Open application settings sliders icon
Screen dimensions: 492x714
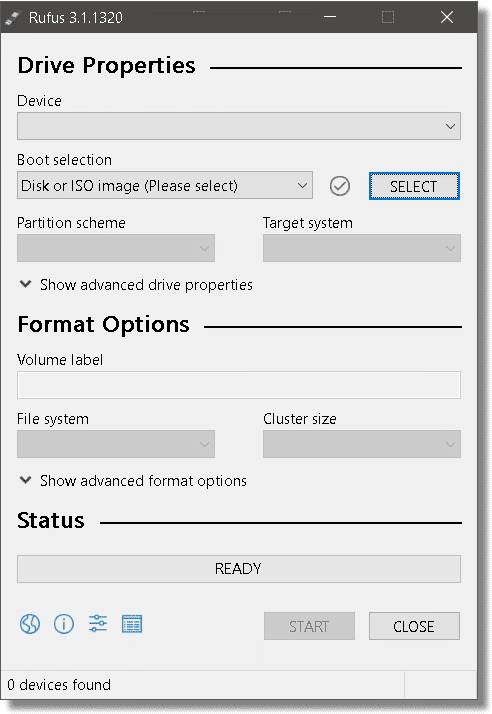[98, 623]
